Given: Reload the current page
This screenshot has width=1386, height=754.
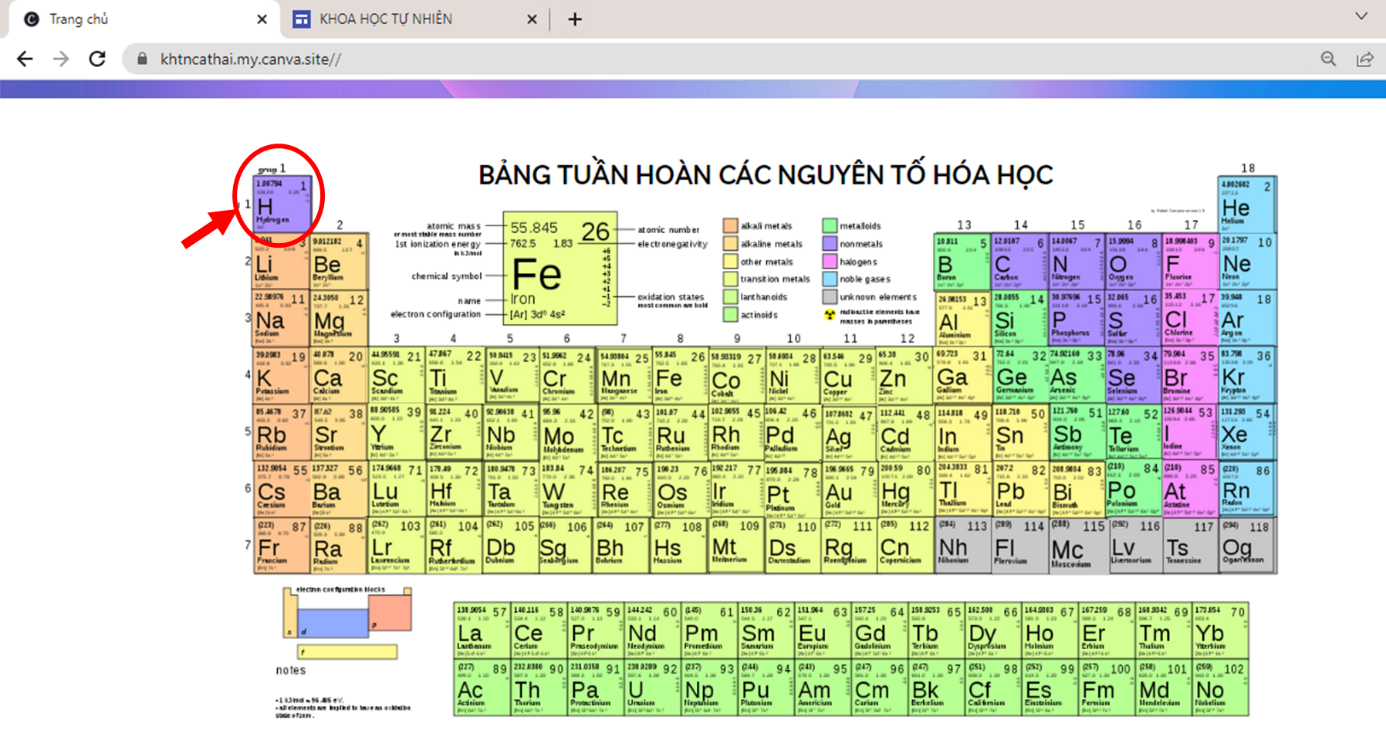Looking at the screenshot, I should (x=97, y=59).
